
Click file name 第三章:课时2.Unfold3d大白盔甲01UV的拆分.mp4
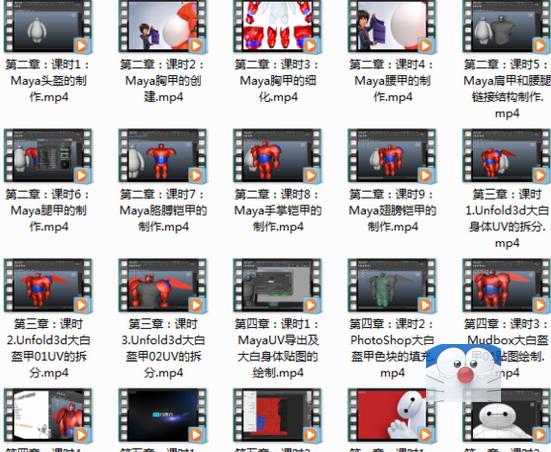48,348
